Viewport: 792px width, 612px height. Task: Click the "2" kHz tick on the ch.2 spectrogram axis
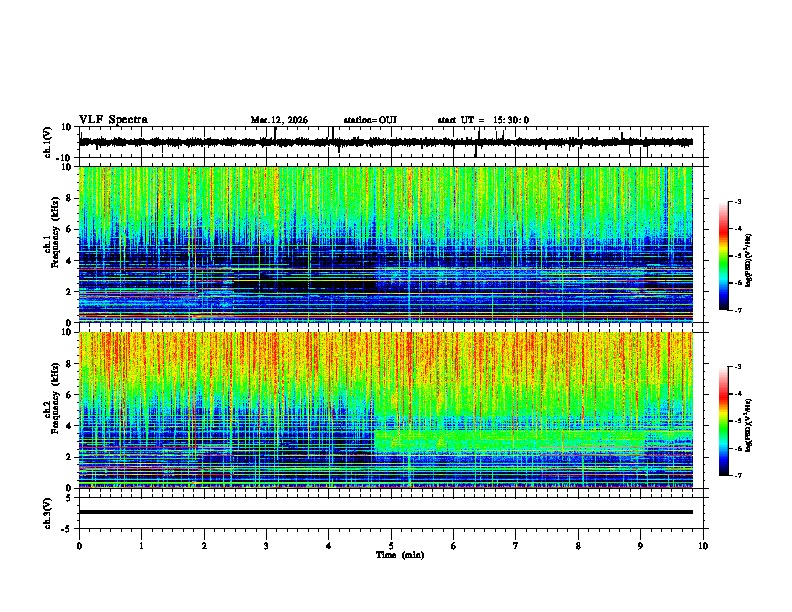[x=70, y=457]
